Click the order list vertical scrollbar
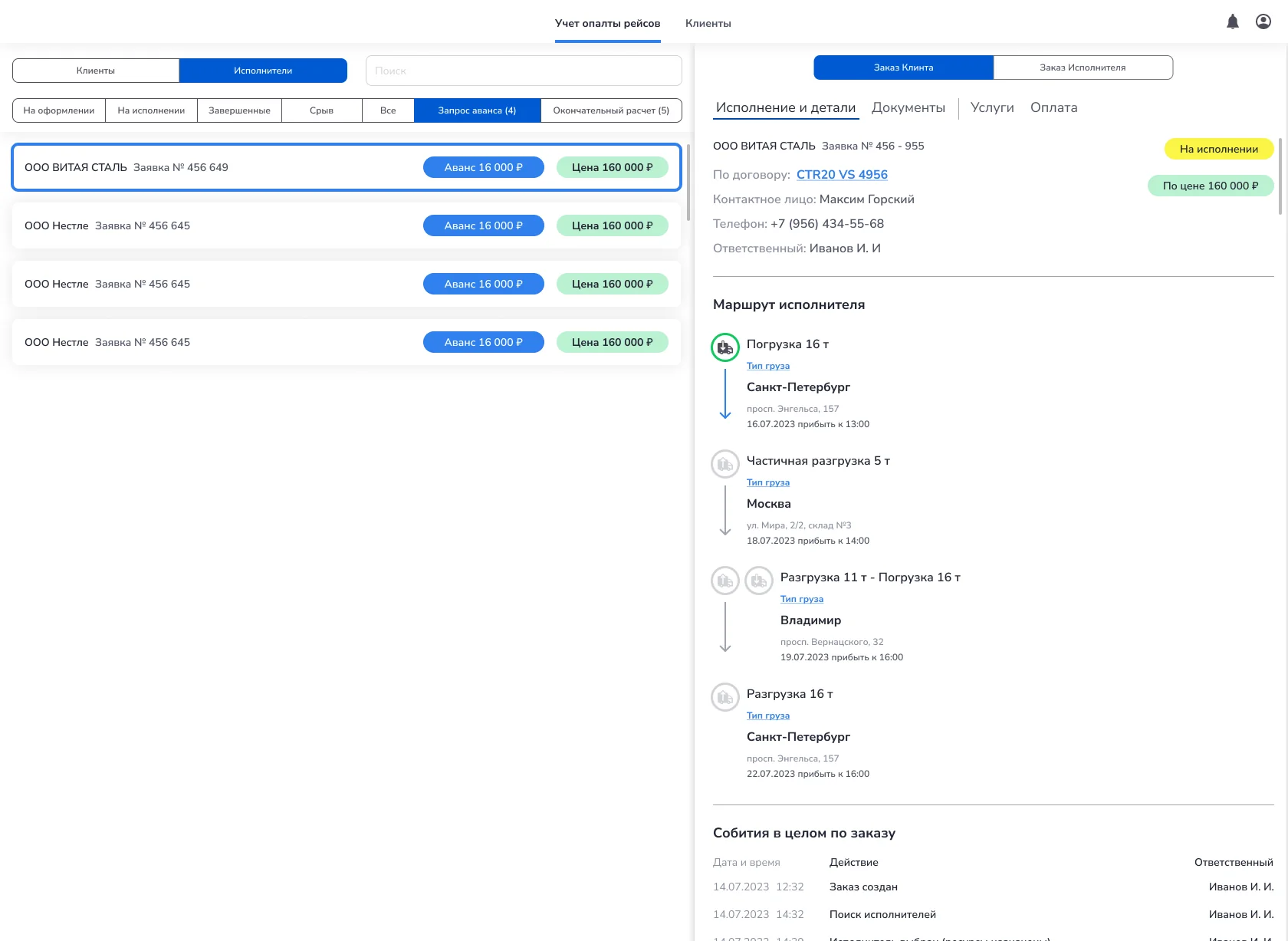1288x941 pixels. pyautogui.click(x=688, y=183)
